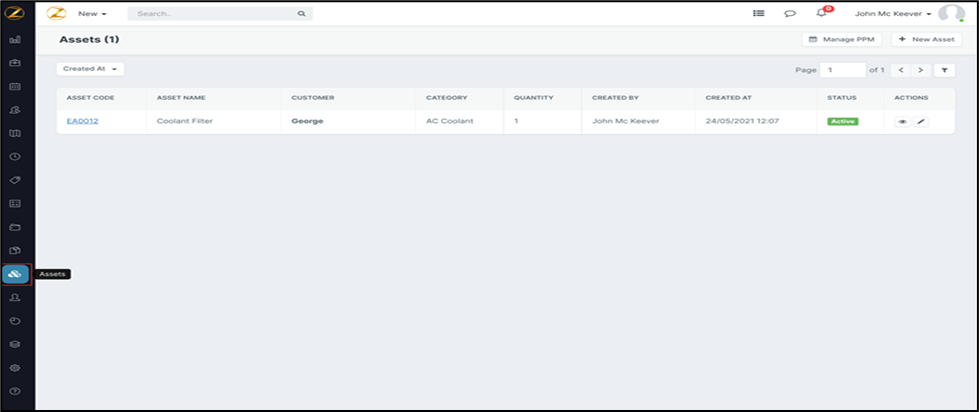Open the bar chart dashboard icon in sidebar
Image resolution: width=979 pixels, height=412 pixels.
tap(16, 39)
